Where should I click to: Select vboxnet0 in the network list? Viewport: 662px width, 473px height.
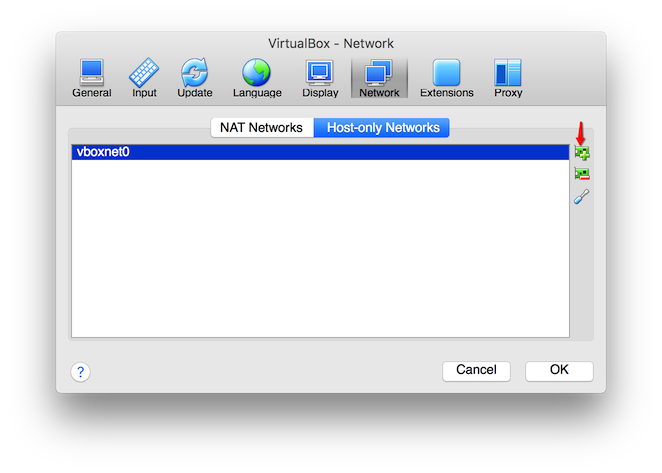320,153
